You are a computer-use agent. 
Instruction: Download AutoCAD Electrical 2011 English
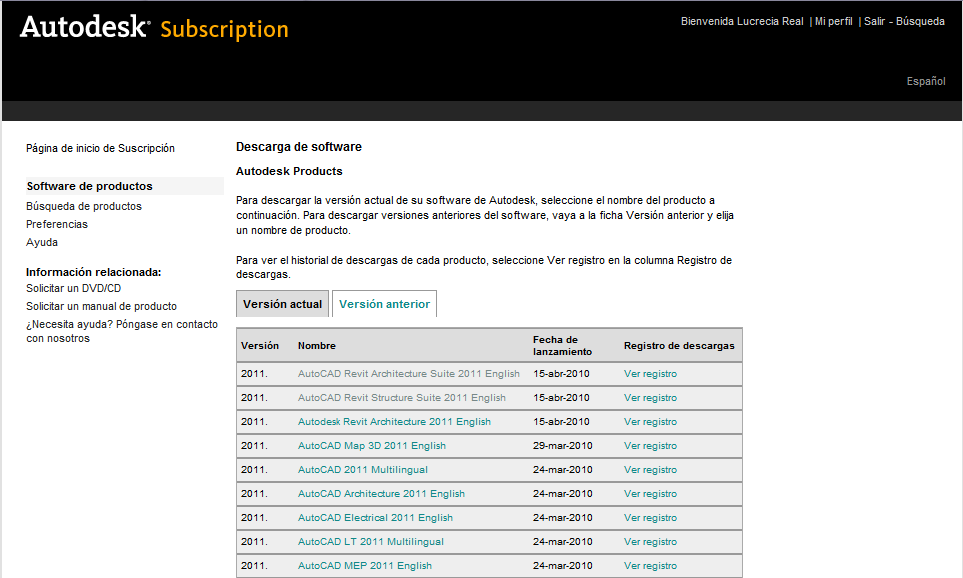[375, 517]
